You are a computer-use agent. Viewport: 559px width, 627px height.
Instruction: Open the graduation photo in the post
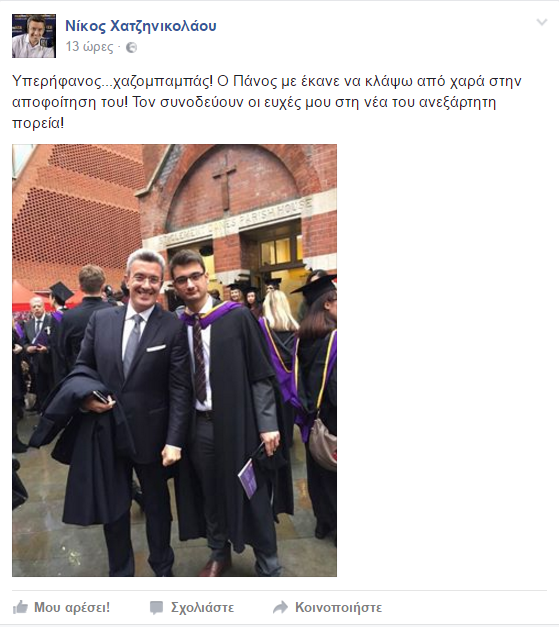pyautogui.click(x=174, y=360)
